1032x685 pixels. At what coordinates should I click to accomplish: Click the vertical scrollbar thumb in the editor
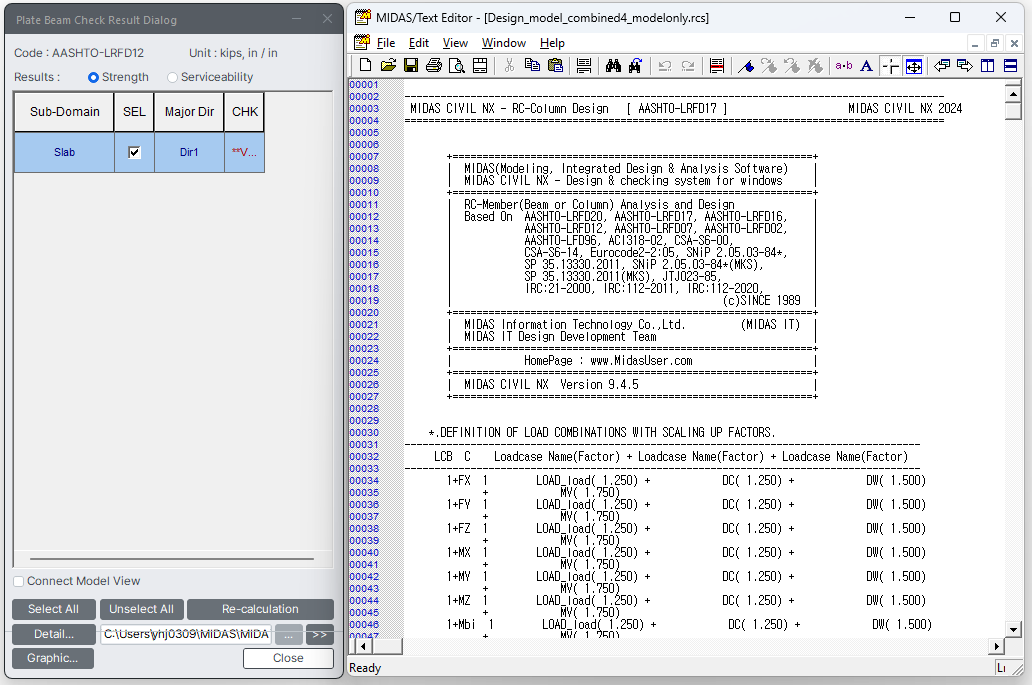[1014, 111]
